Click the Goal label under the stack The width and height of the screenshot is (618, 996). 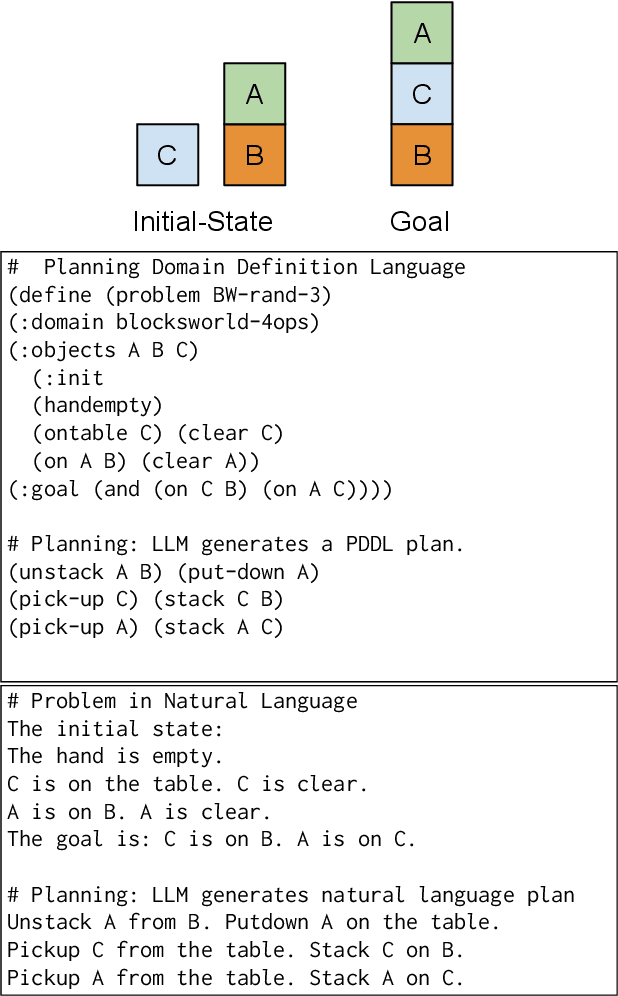pos(419,221)
